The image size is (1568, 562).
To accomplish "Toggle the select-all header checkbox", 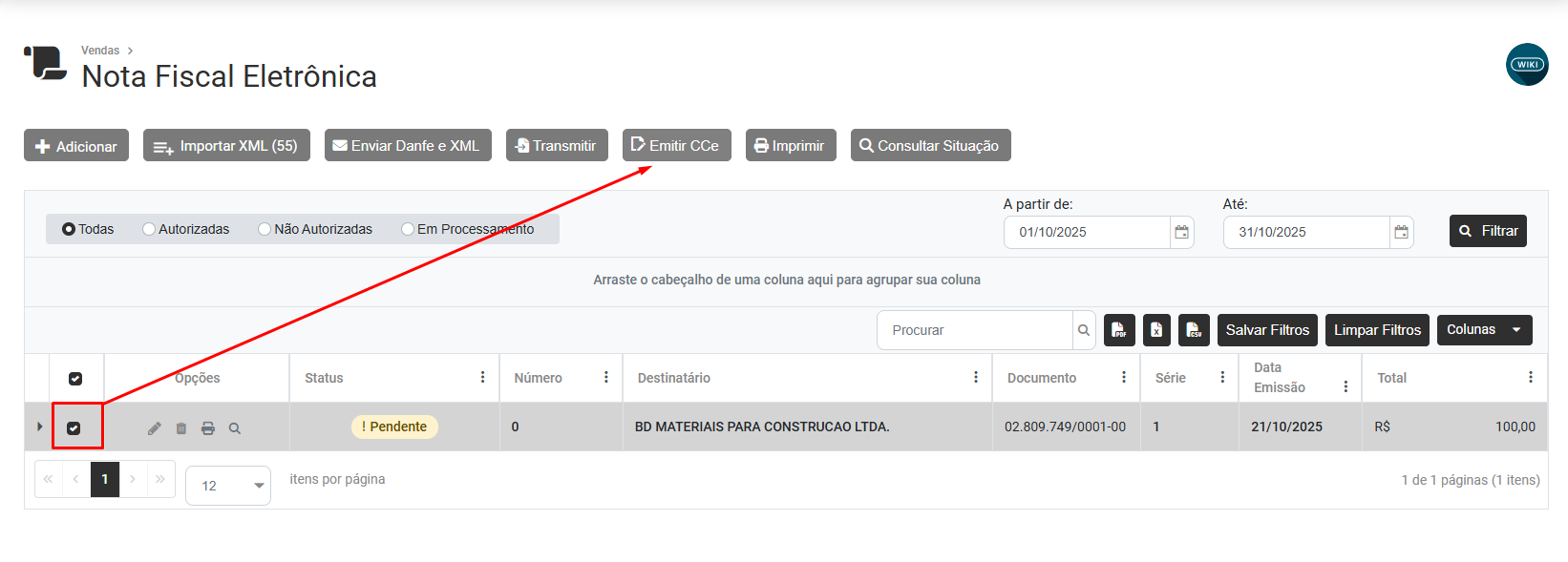I will click(x=75, y=379).
